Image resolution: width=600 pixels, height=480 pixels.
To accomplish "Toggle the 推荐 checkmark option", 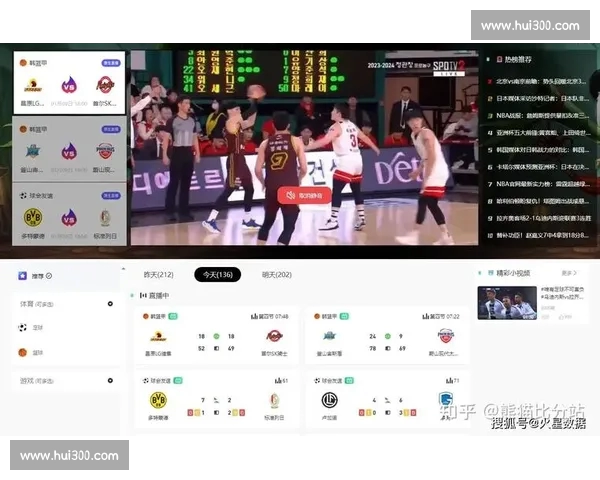I will click(x=49, y=276).
